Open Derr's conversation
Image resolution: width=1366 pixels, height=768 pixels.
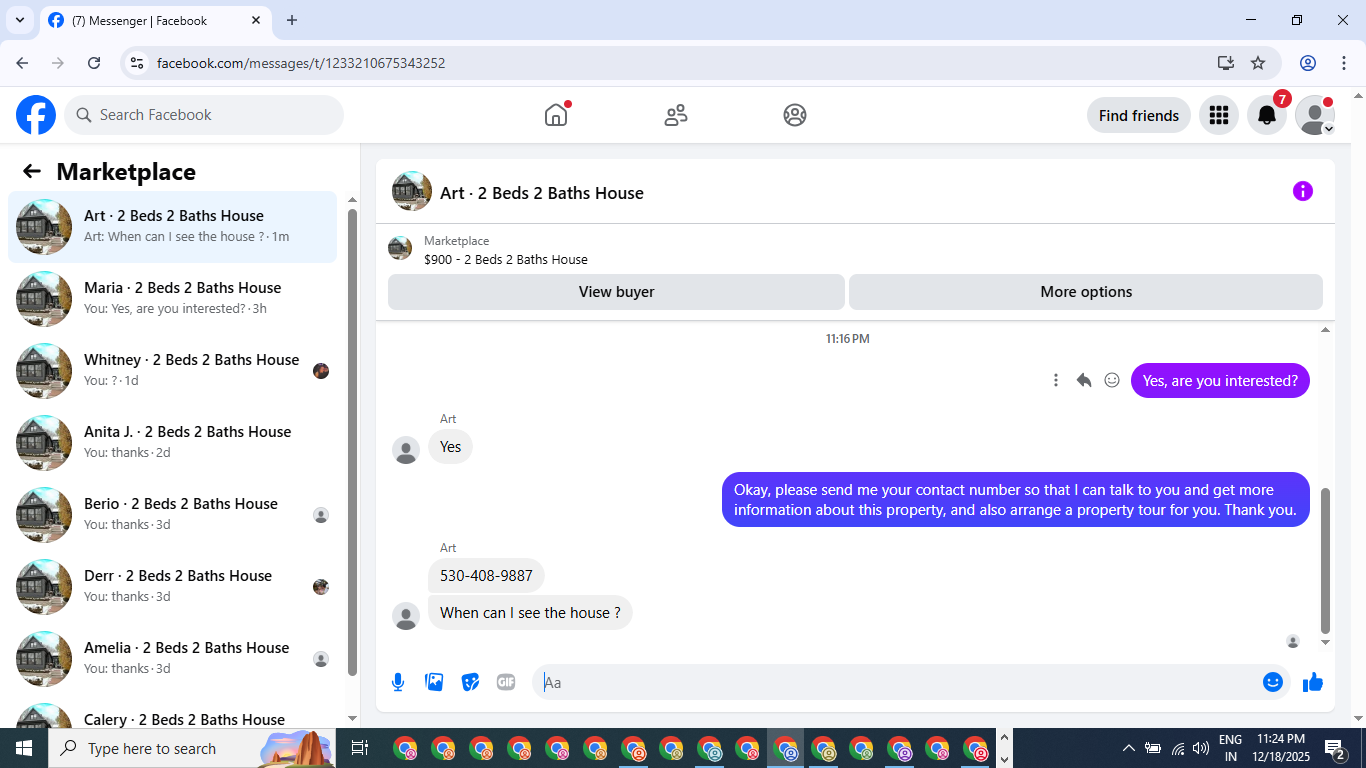(x=172, y=587)
